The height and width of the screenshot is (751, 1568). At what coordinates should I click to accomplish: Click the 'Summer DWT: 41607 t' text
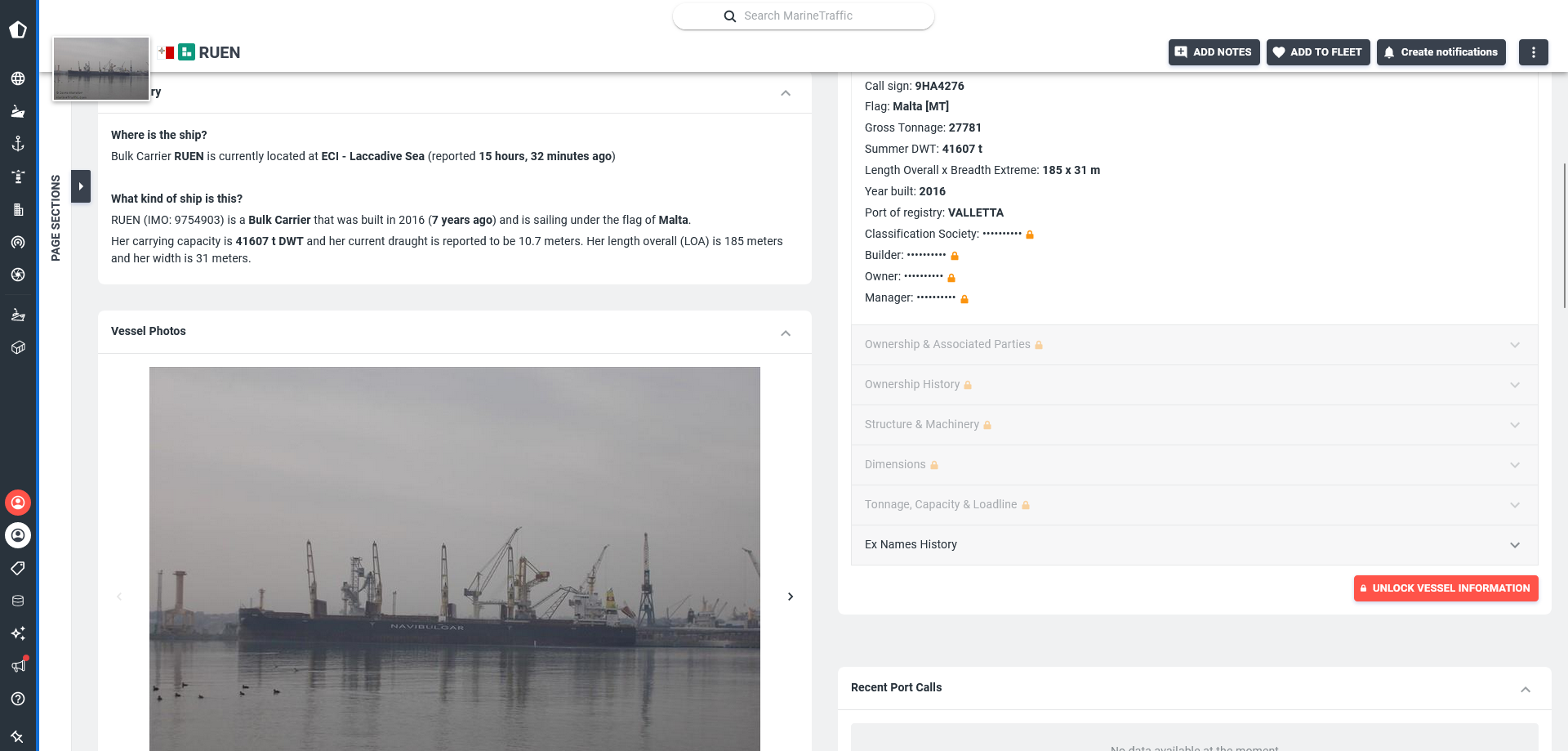point(924,149)
